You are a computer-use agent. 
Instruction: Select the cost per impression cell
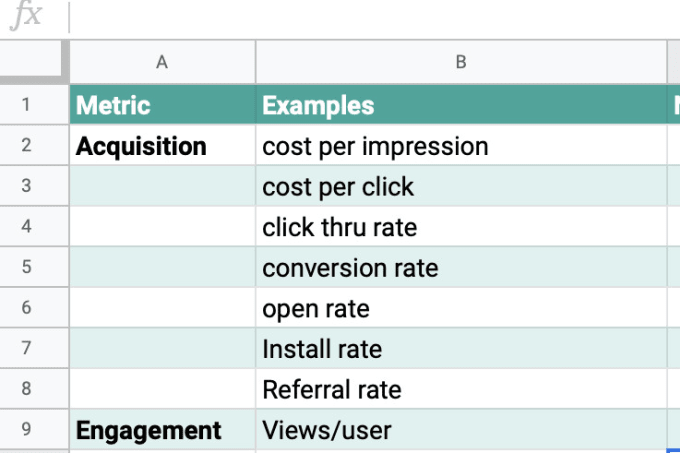461,145
